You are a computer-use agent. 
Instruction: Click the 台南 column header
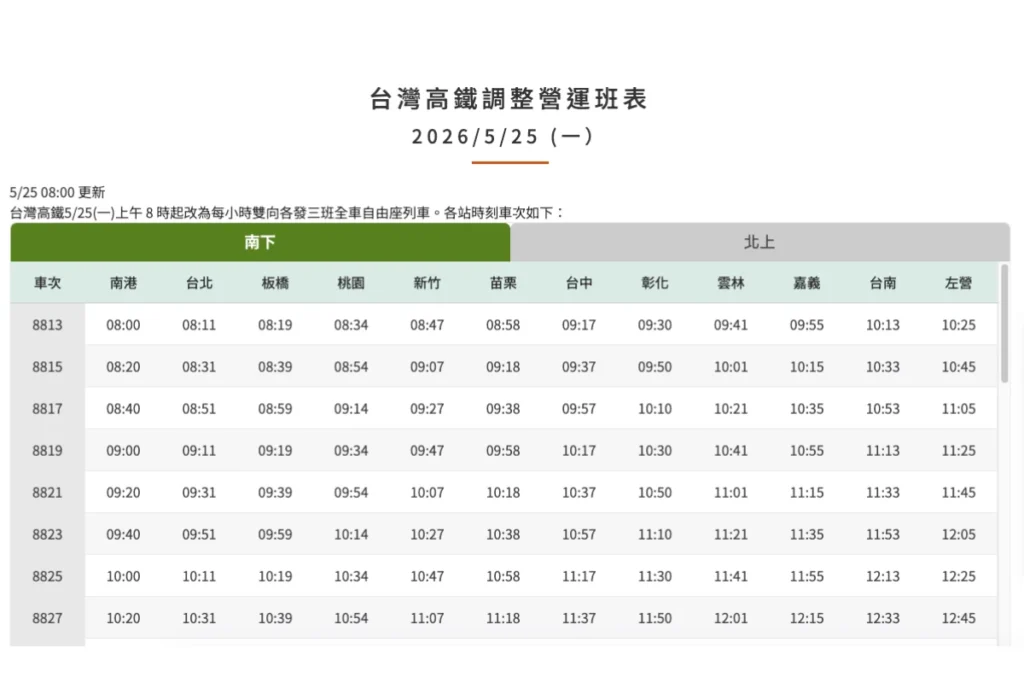click(x=883, y=283)
